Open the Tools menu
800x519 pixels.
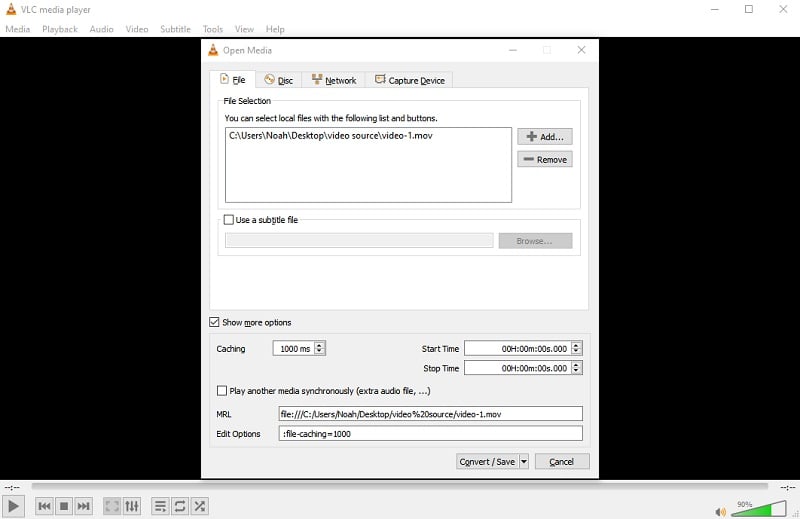click(213, 29)
